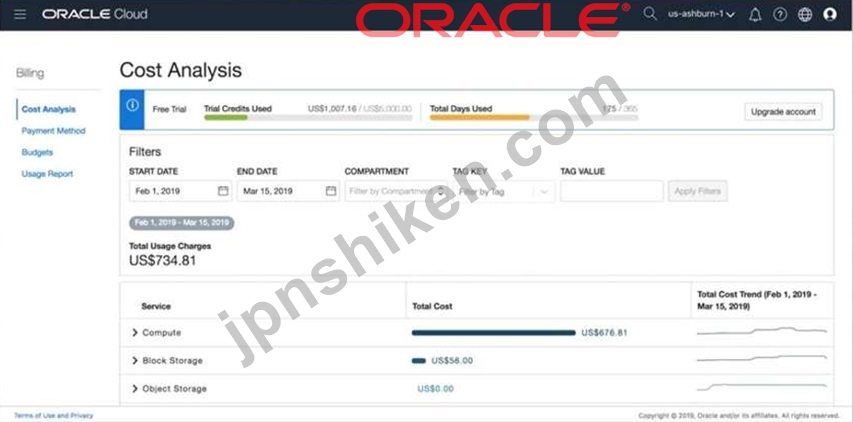Click the Compute cost trend sparkline
This screenshot has width=853, height=422.
pos(762,331)
